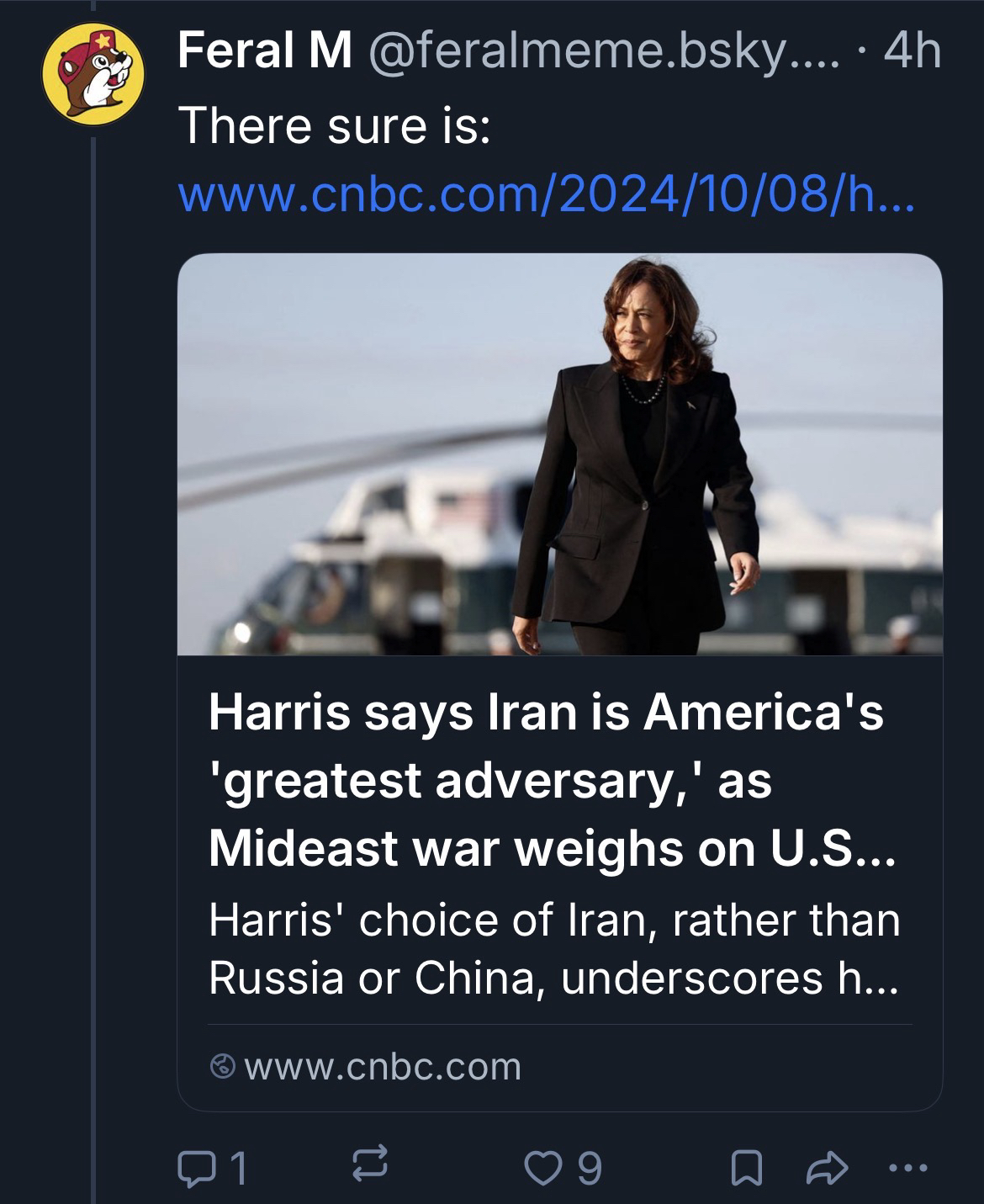Click the article description beginning "Harris' choice"
Image resolution: width=984 pixels, height=1204 pixels.
[x=553, y=948]
